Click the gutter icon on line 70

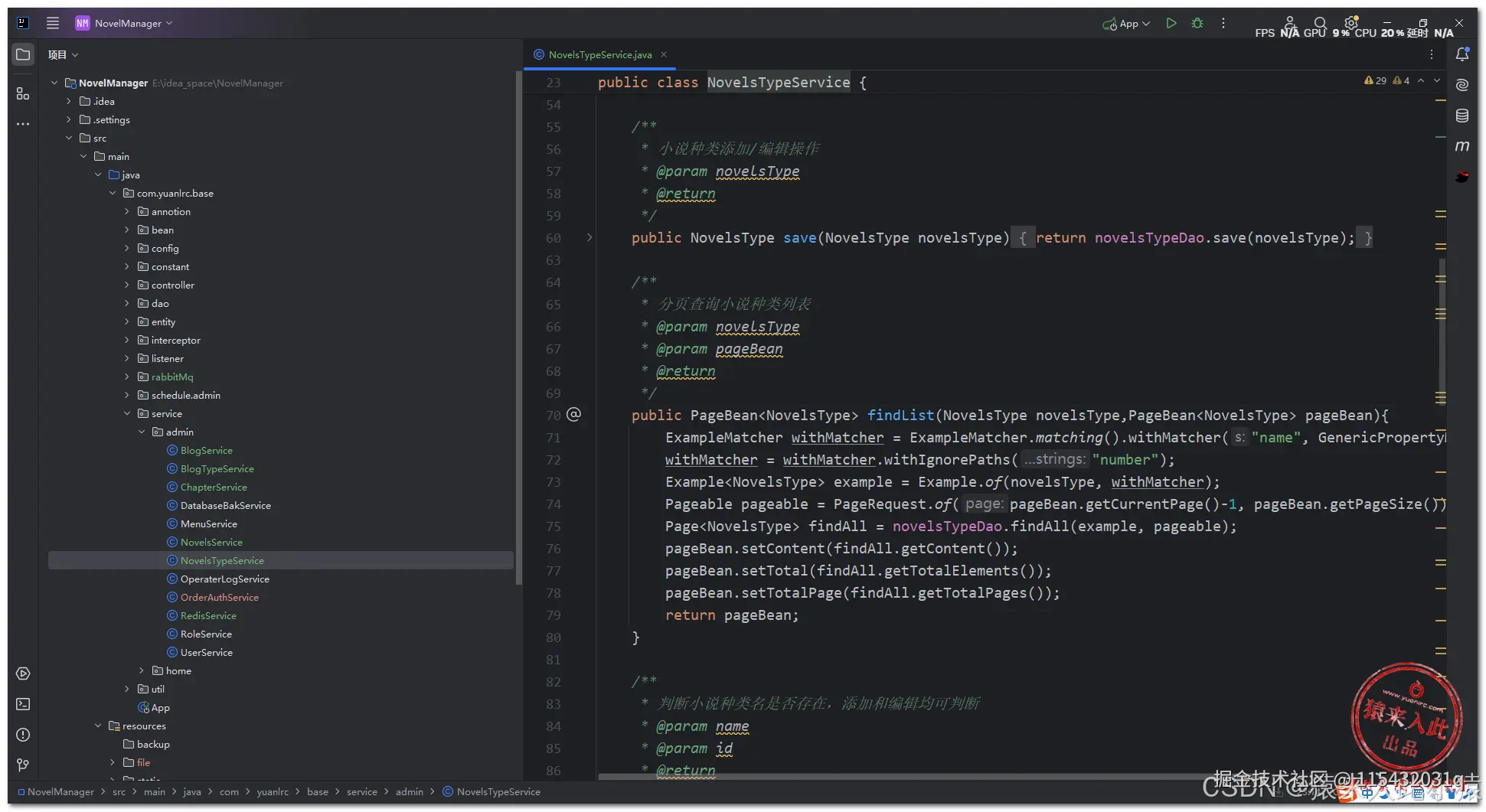coord(573,415)
